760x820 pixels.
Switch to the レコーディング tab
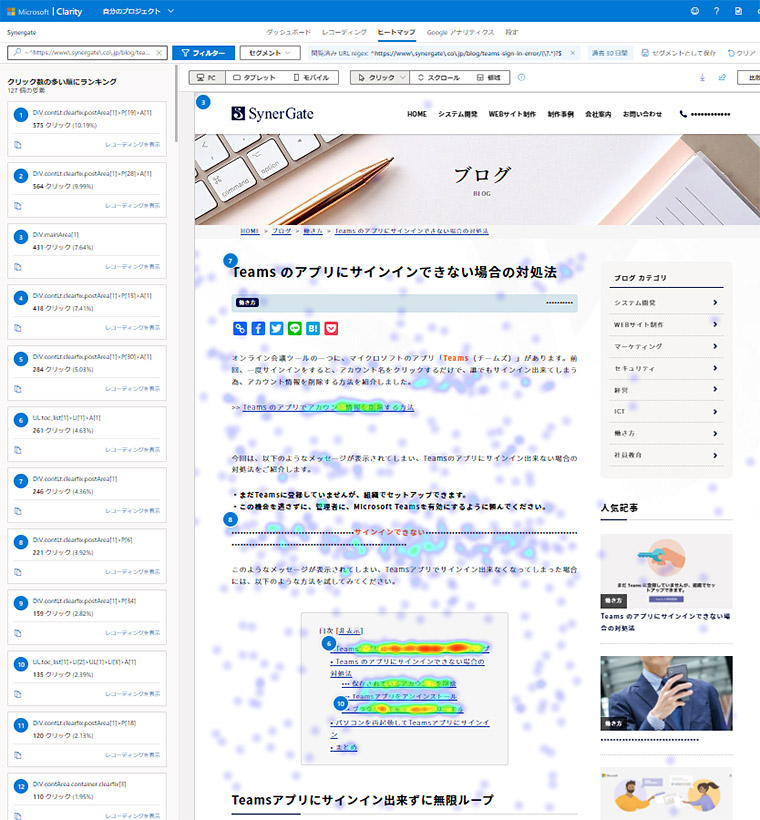coord(344,32)
